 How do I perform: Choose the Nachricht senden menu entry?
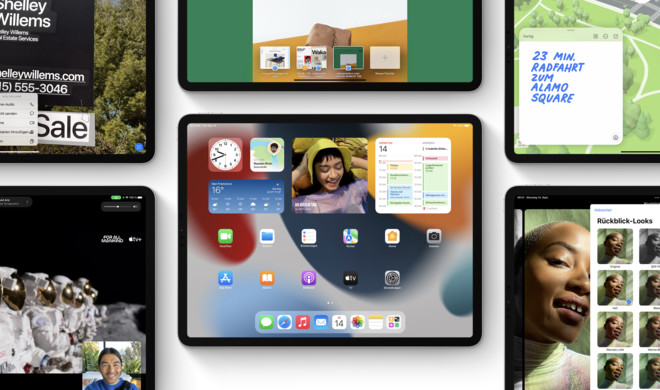click(18, 113)
